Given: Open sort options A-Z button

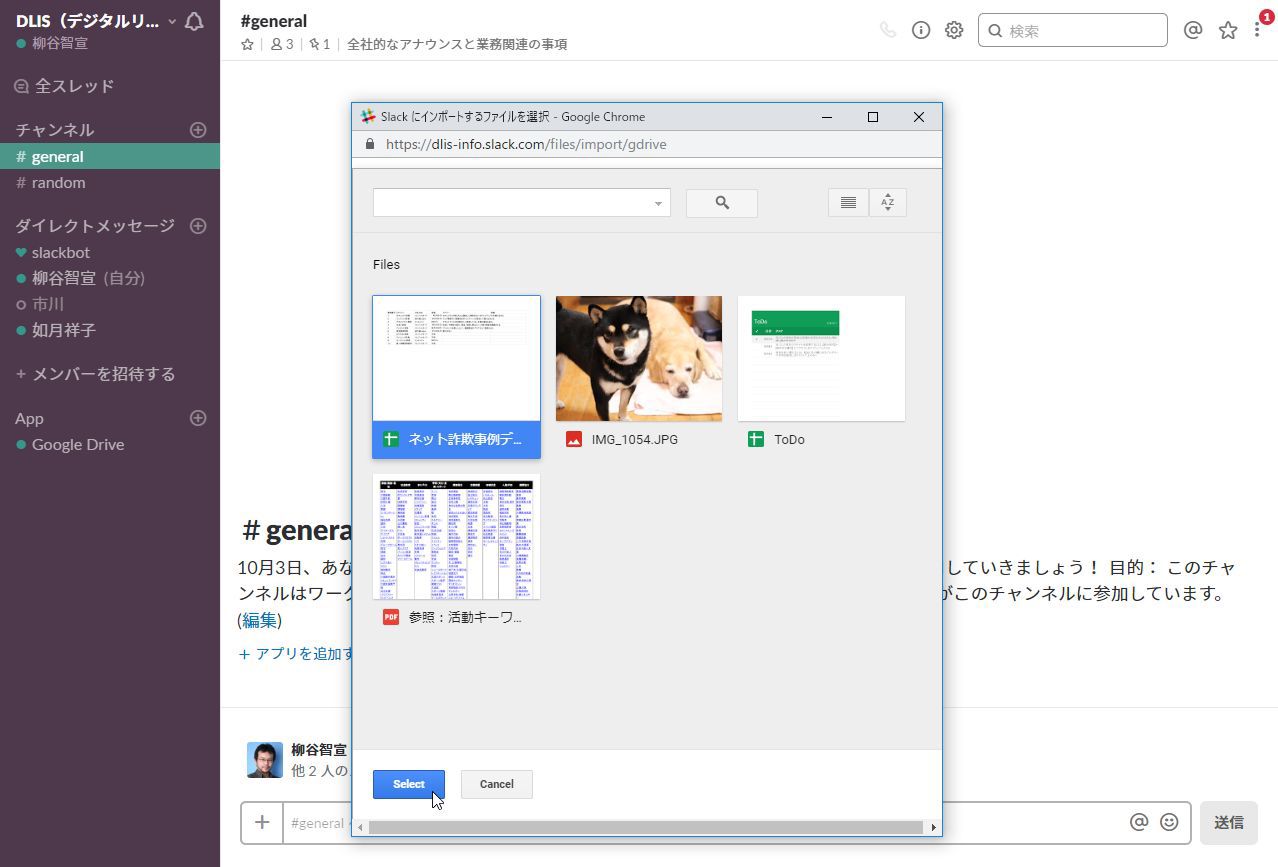Looking at the screenshot, I should click(x=887, y=203).
